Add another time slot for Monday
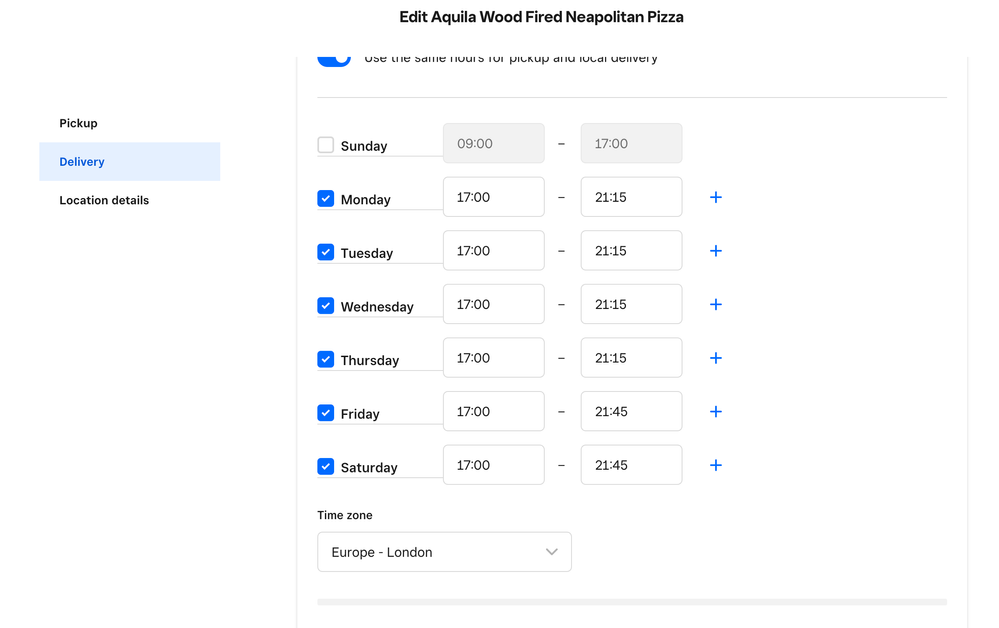The width and height of the screenshot is (999, 628). [715, 198]
